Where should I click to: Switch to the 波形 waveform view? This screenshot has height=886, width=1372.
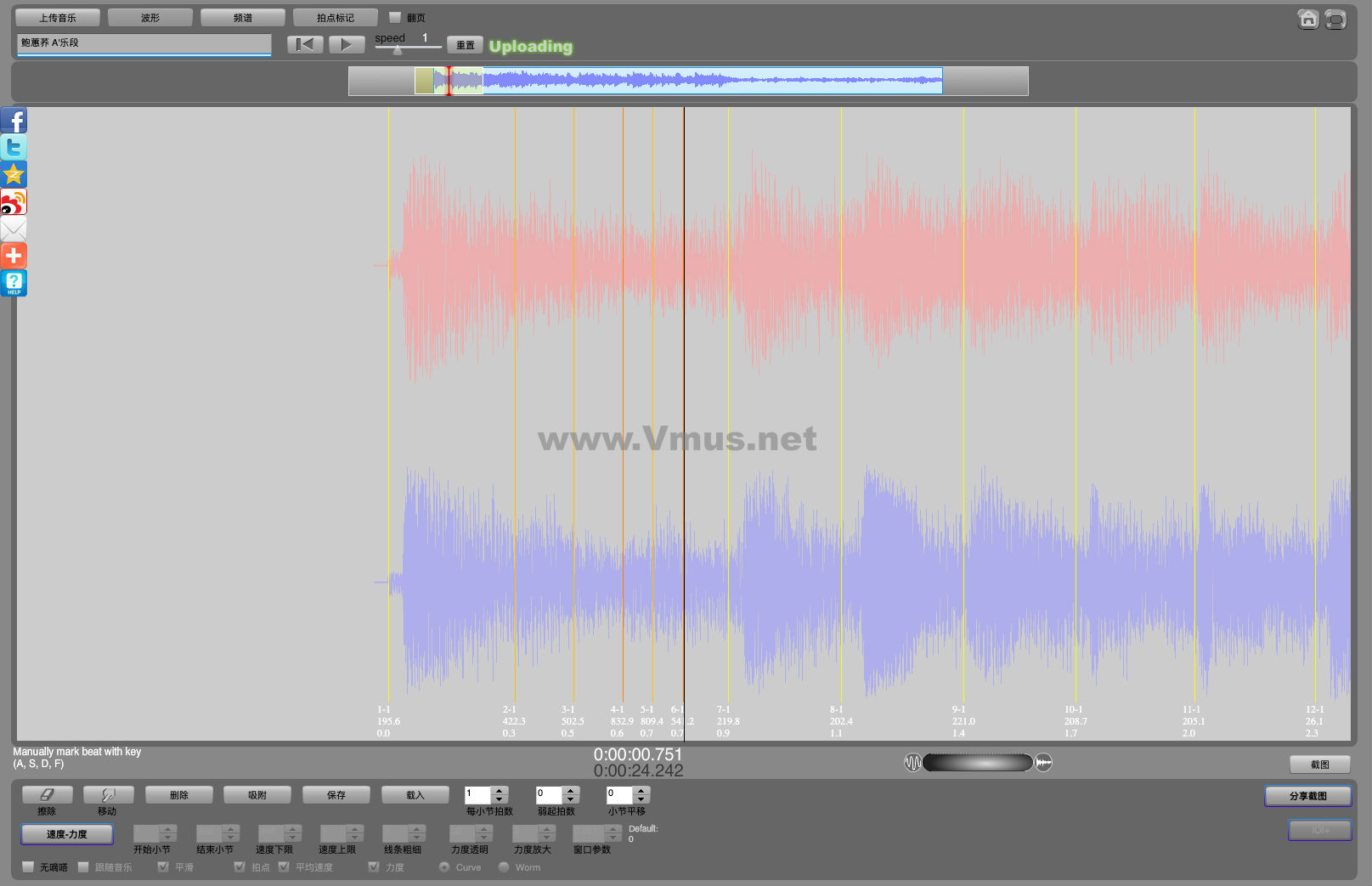coord(150,18)
